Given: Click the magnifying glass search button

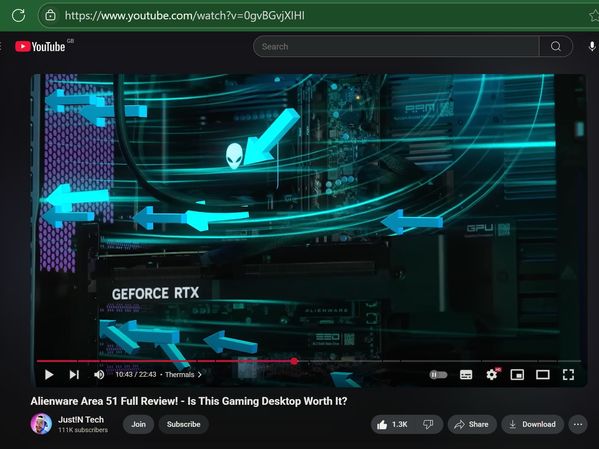Looking at the screenshot, I should pos(556,47).
